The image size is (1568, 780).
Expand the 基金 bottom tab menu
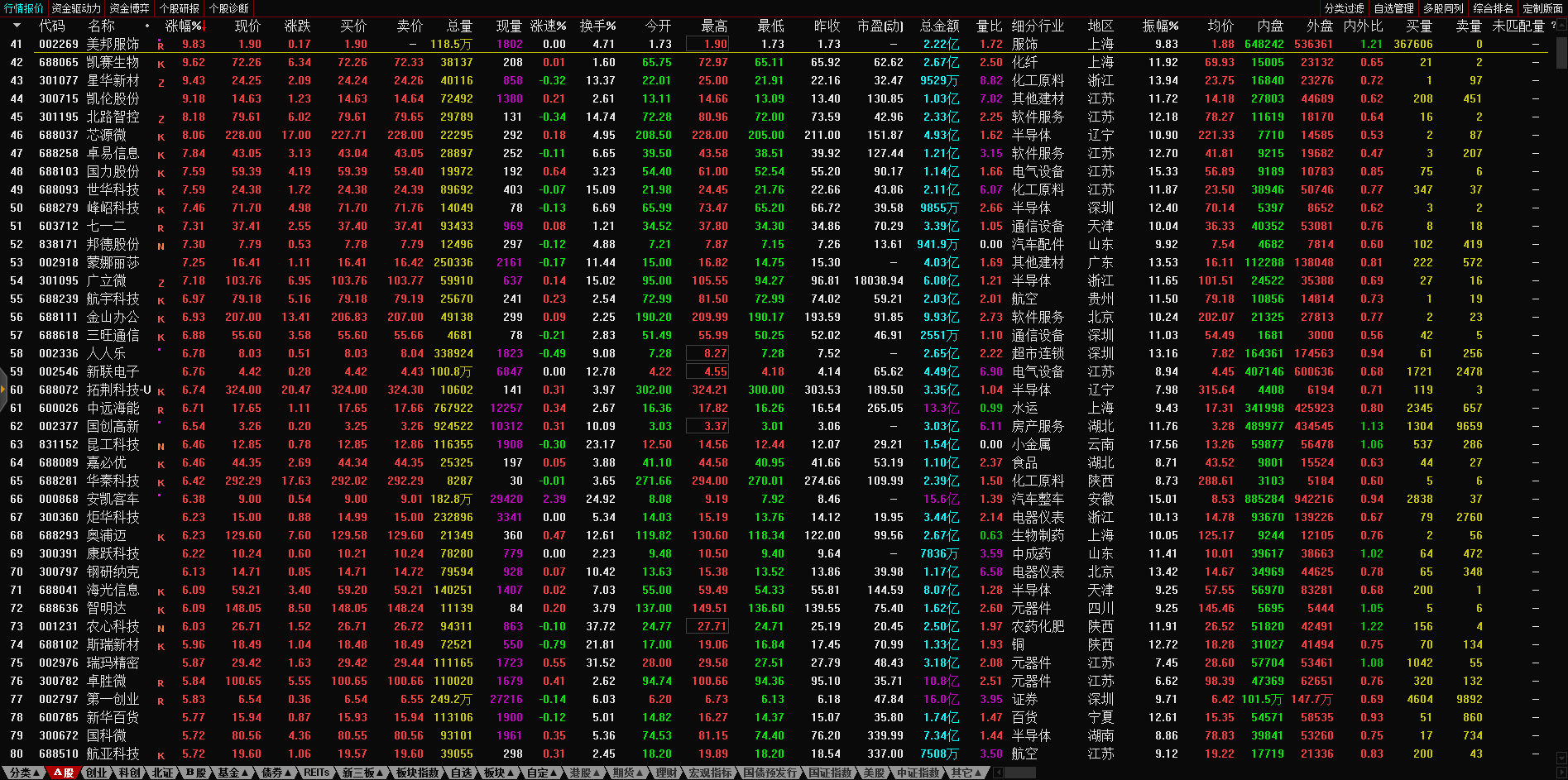[233, 773]
